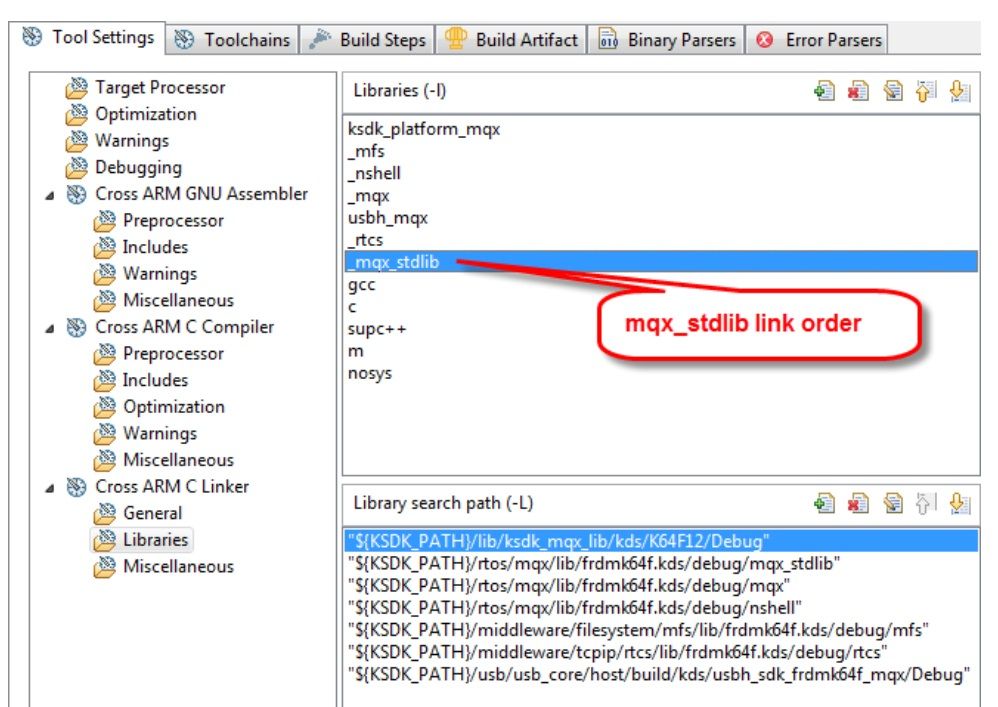Select the frdmk64f.kds/debug/mqx" search path
This screenshot has width=998, height=707.
[661, 586]
